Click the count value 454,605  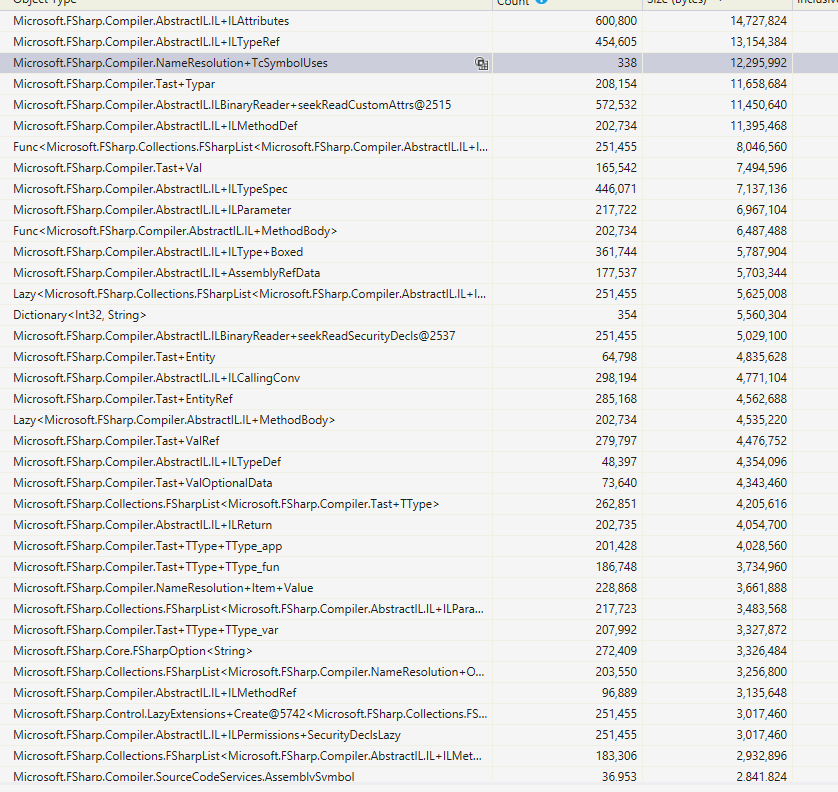pyautogui.click(x=616, y=42)
